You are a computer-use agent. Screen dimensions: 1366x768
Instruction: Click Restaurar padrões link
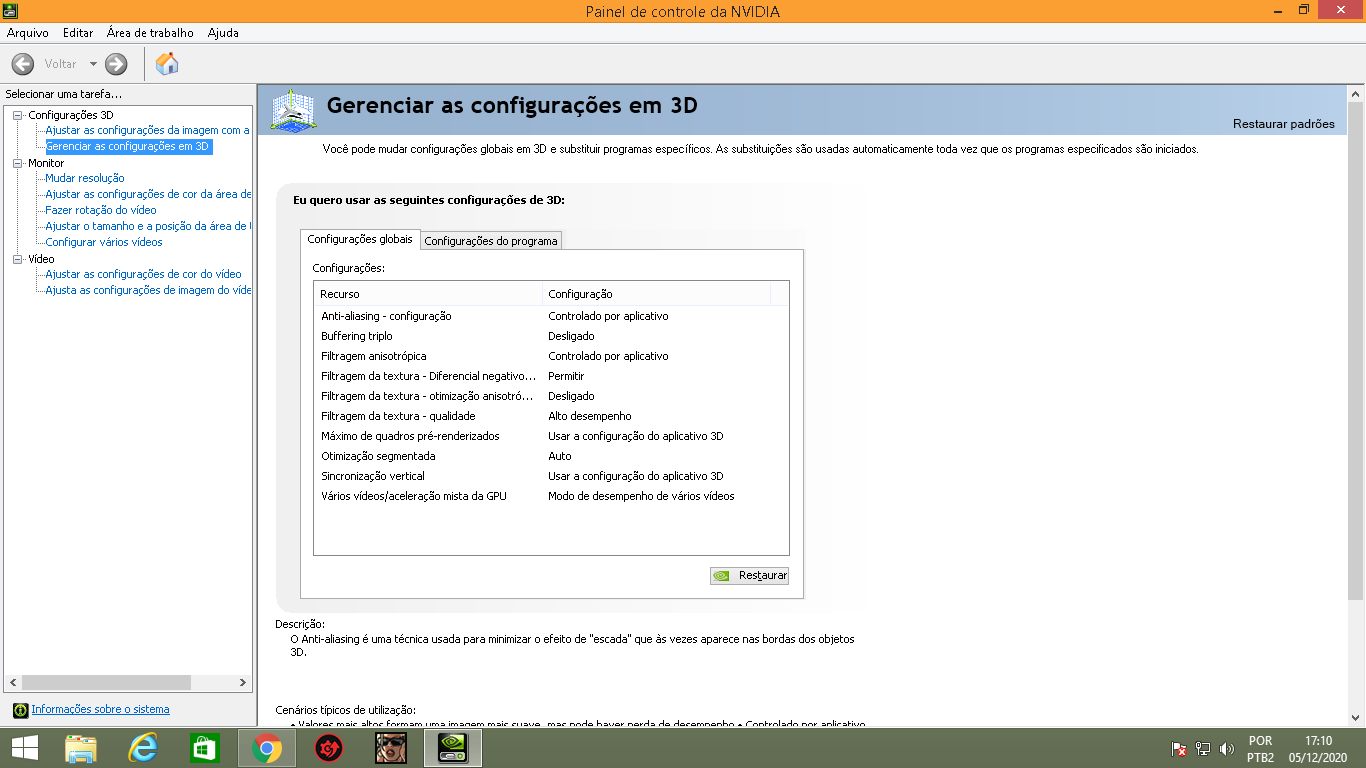(x=1284, y=124)
